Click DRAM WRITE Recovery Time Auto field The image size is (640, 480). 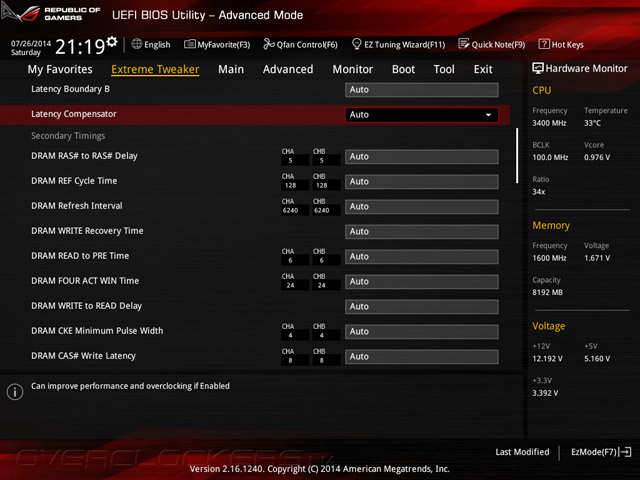(422, 231)
